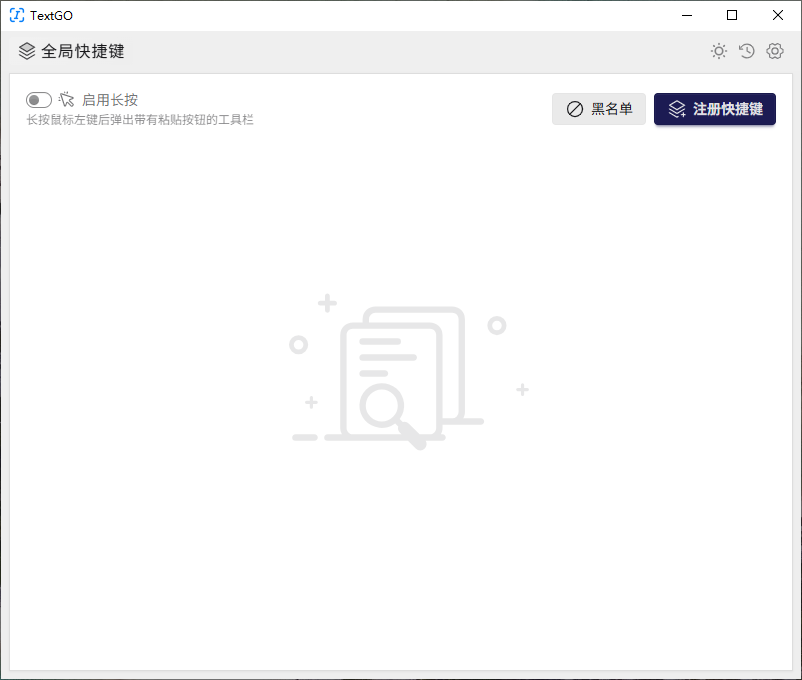Toggle the light/dark theme sun icon
Image resolution: width=802 pixels, height=680 pixels.
[x=718, y=51]
